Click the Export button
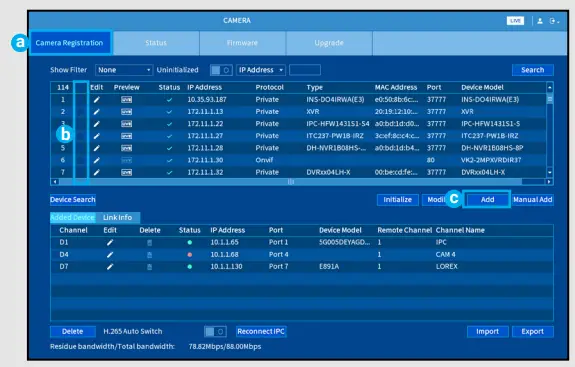Viewport: 575px width, 367px height. click(532, 331)
